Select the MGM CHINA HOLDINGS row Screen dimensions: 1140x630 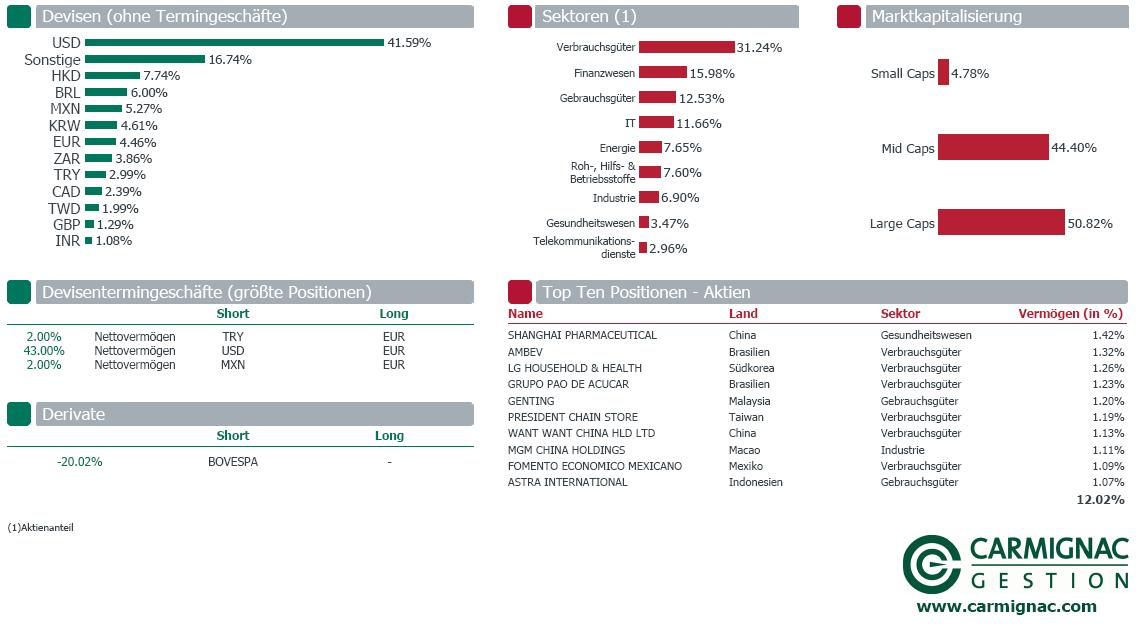816,450
